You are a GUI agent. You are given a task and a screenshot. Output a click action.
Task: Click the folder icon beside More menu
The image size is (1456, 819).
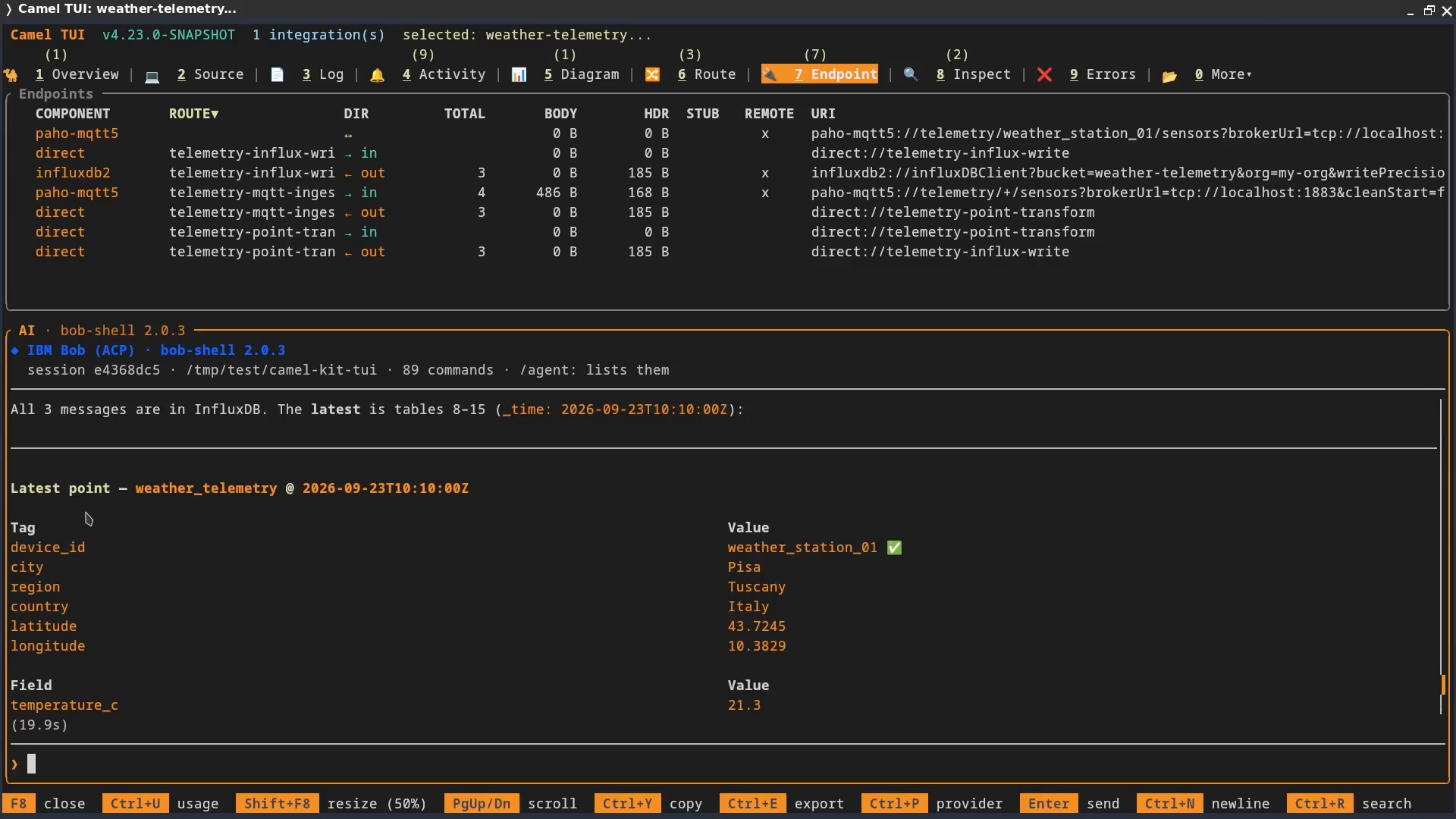point(1169,75)
